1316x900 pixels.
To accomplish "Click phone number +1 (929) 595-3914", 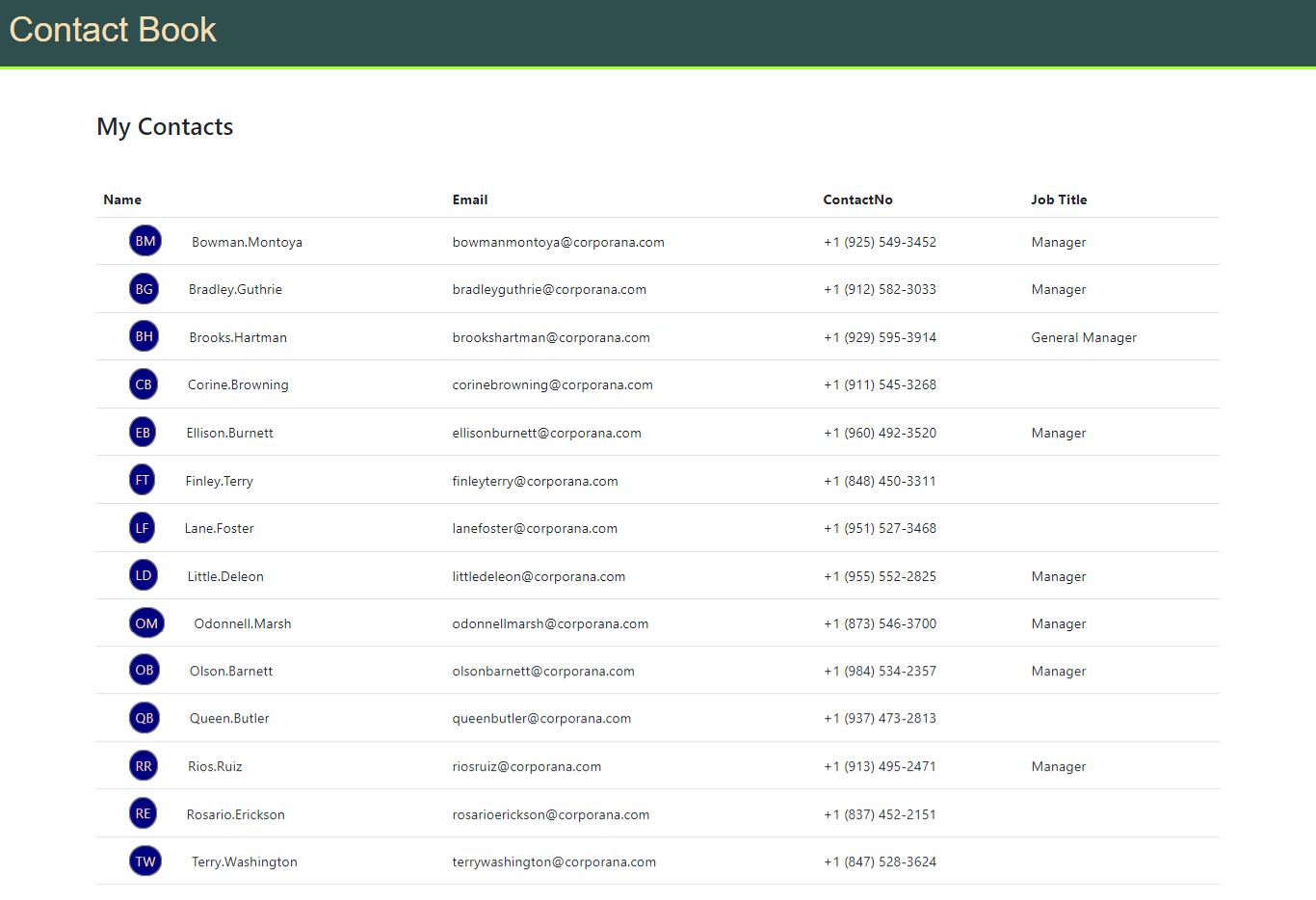I will pyautogui.click(x=880, y=337).
